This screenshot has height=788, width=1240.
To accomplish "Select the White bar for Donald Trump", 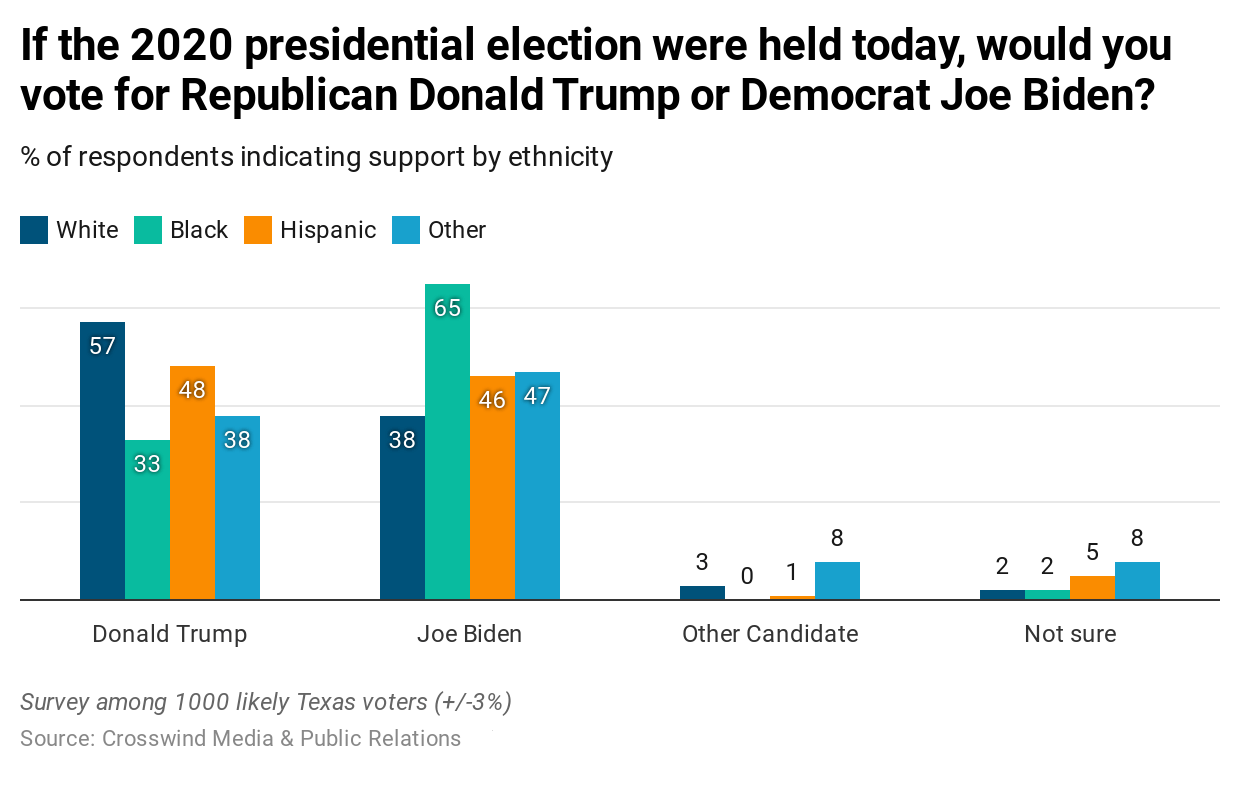I will [x=102, y=460].
